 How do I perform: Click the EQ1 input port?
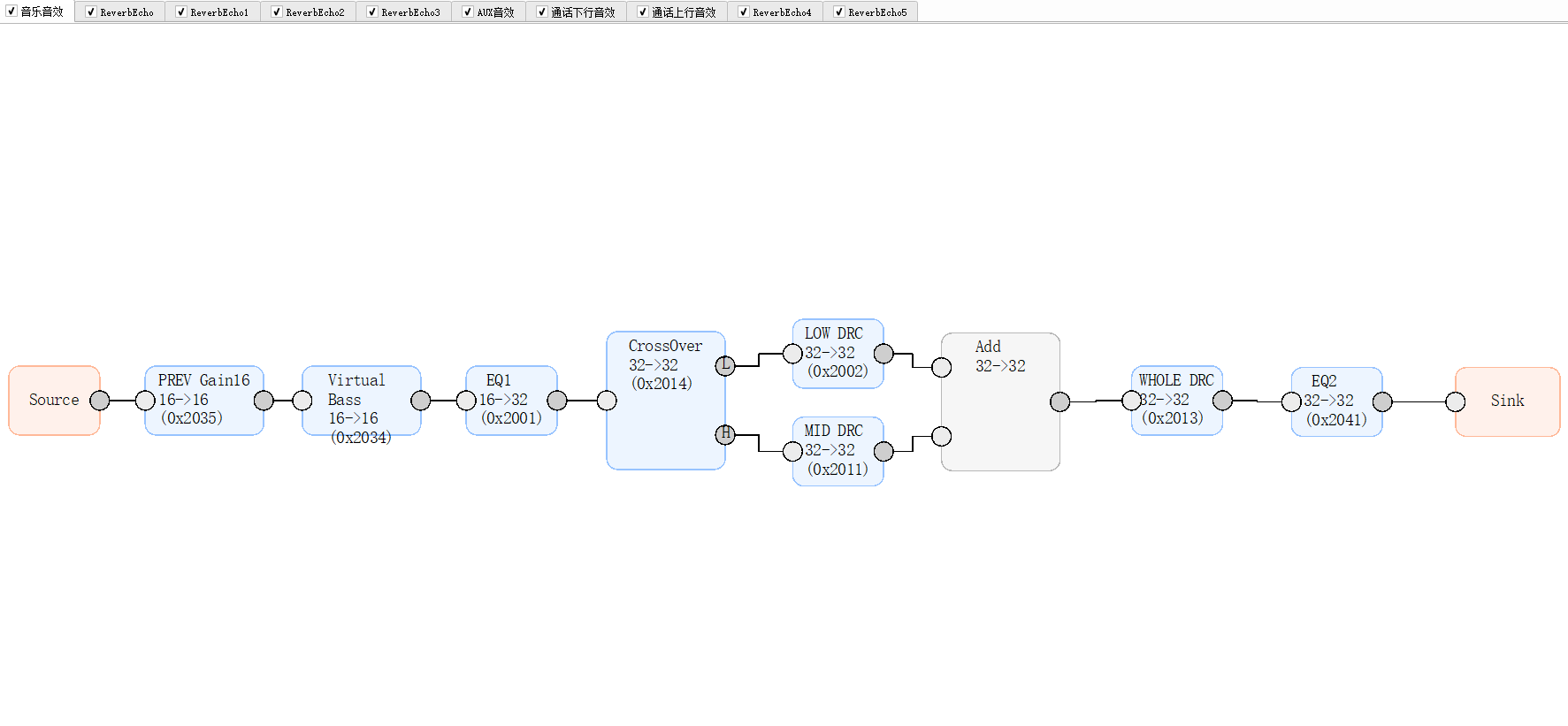tap(466, 401)
